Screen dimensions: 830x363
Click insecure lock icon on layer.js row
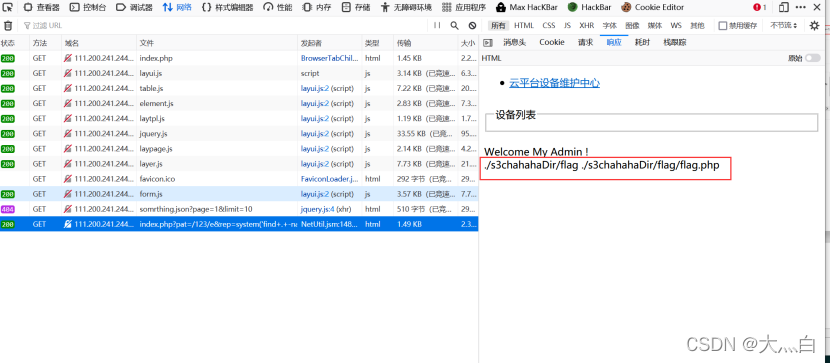pyautogui.click(x=68, y=164)
